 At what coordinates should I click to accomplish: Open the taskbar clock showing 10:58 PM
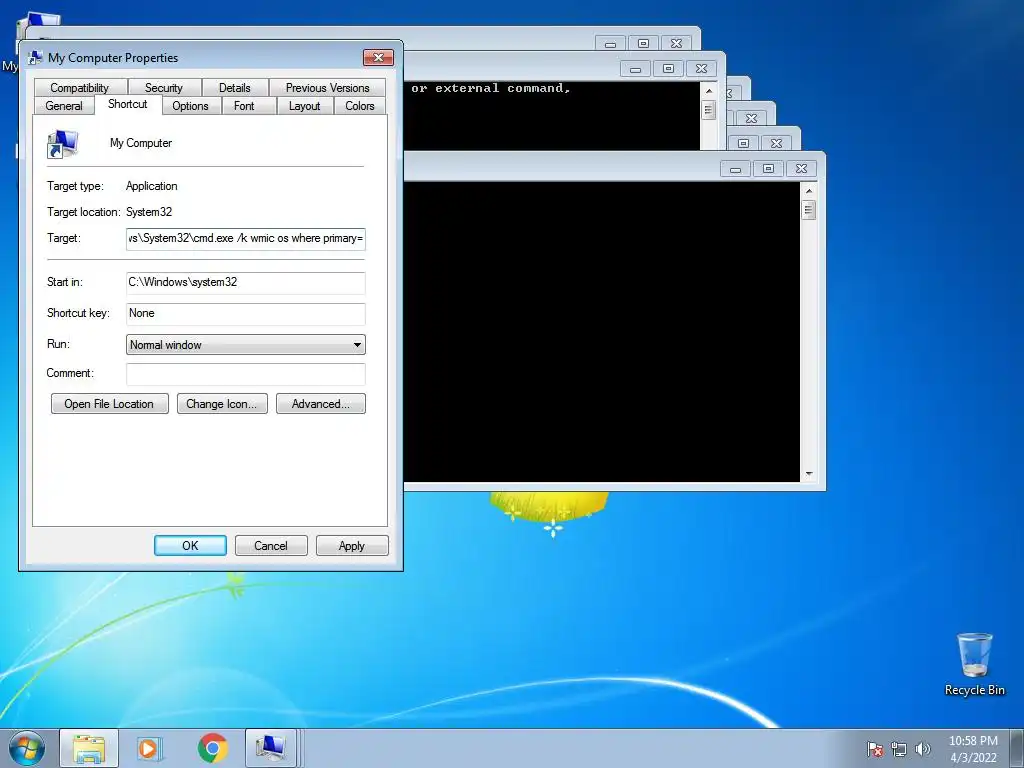tap(973, 749)
